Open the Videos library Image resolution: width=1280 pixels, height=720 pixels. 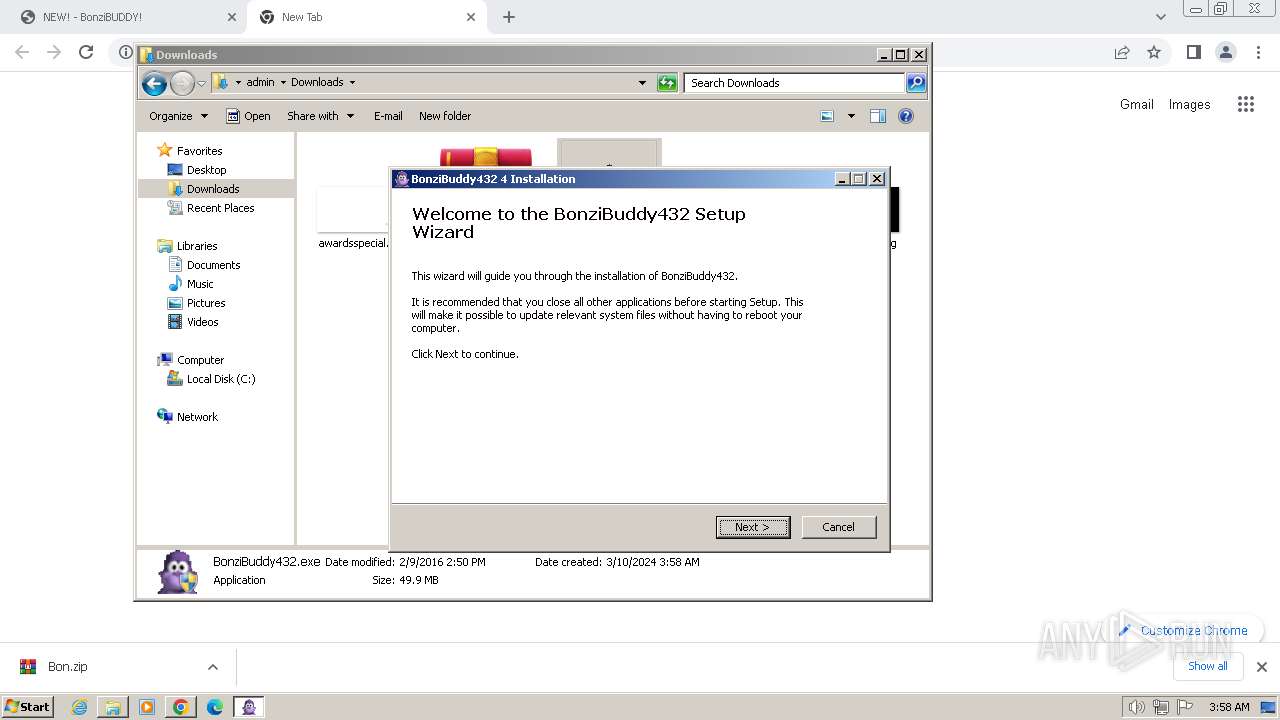(x=202, y=322)
